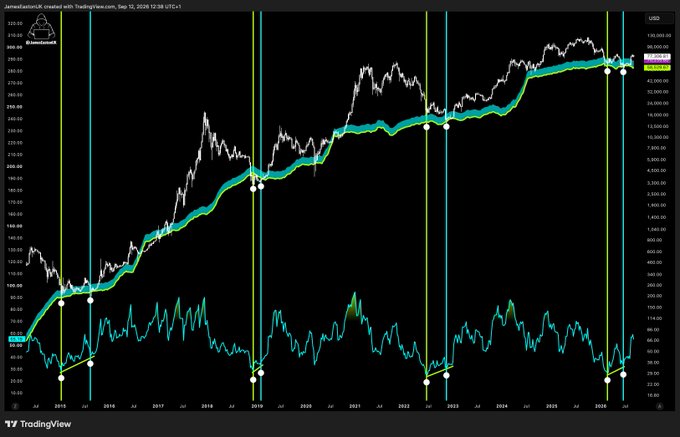Click the '2023' label on the time axis
The width and height of the screenshot is (680, 437).
pyautogui.click(x=453, y=406)
